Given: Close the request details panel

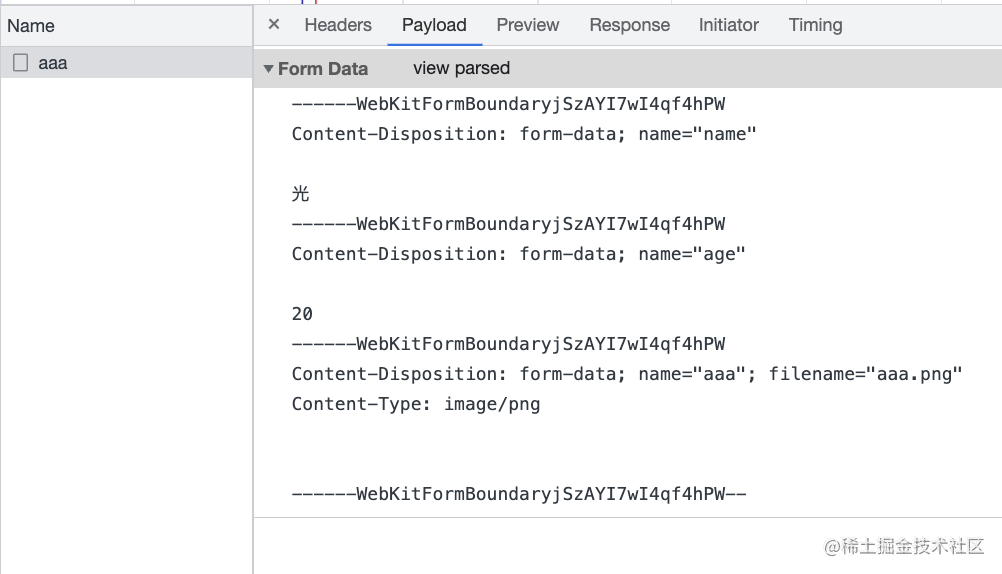Looking at the screenshot, I should click(x=274, y=24).
